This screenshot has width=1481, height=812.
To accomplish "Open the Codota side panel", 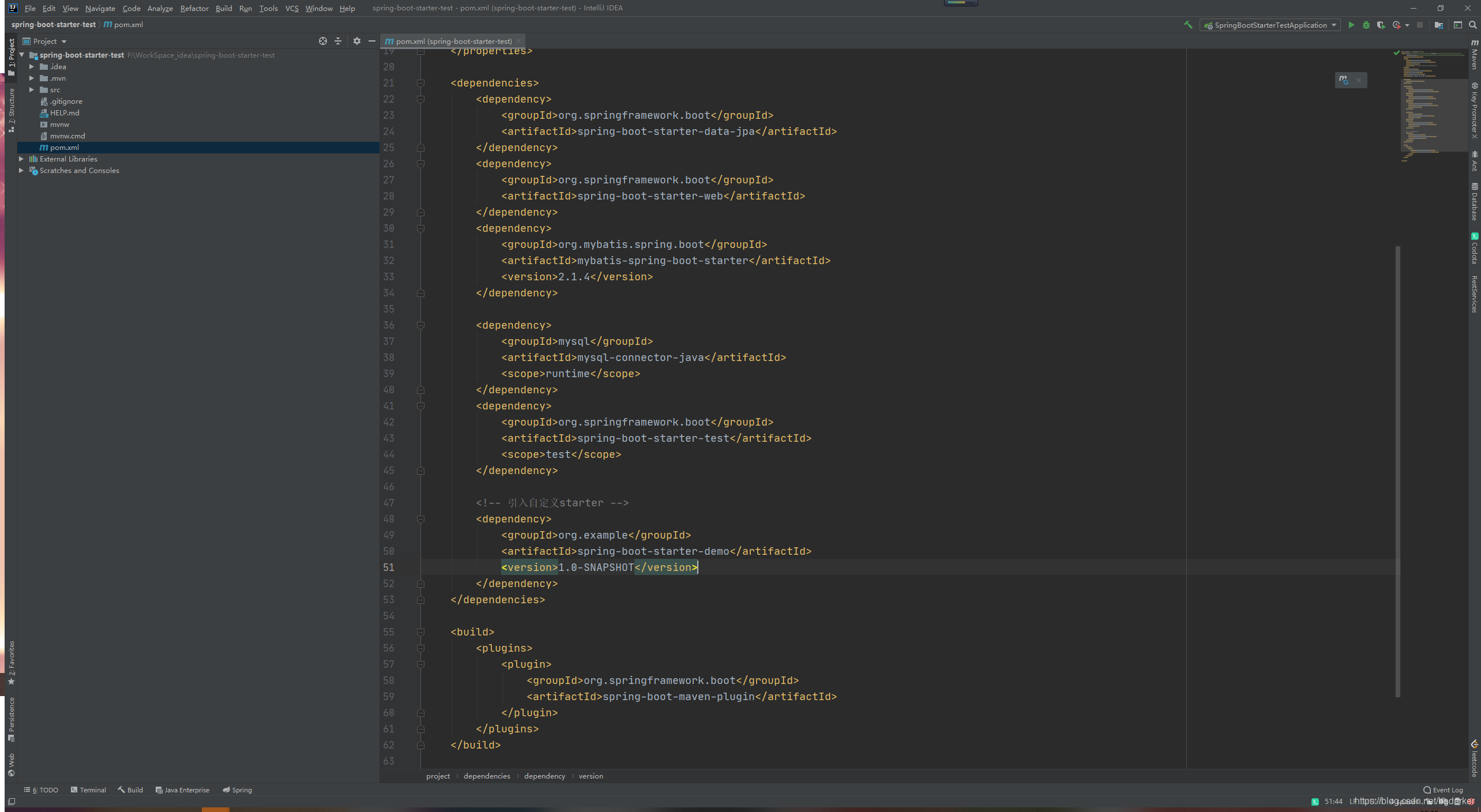I will point(1474,248).
